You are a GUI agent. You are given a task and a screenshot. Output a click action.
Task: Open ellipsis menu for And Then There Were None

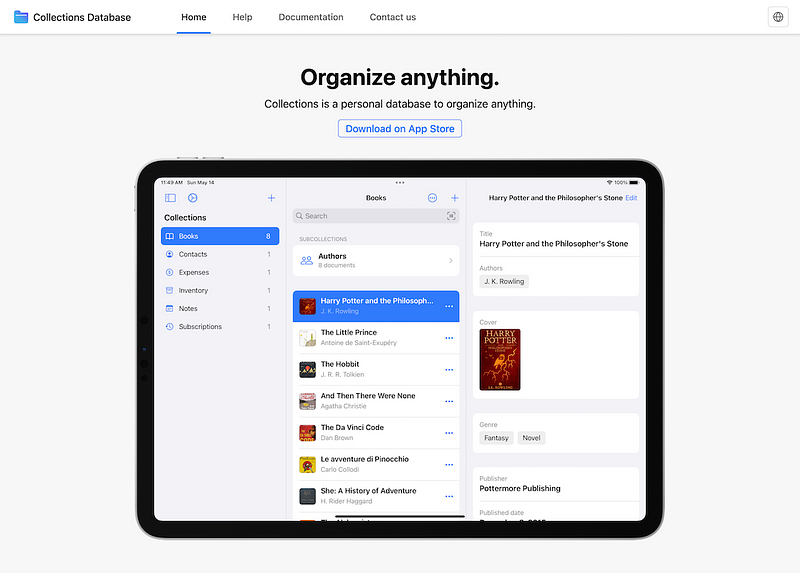coord(449,401)
